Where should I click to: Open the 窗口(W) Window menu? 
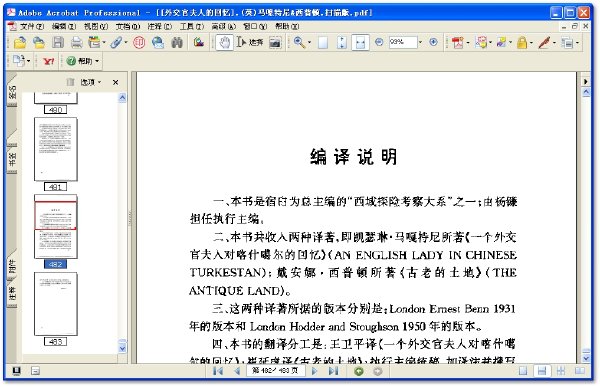pos(255,26)
